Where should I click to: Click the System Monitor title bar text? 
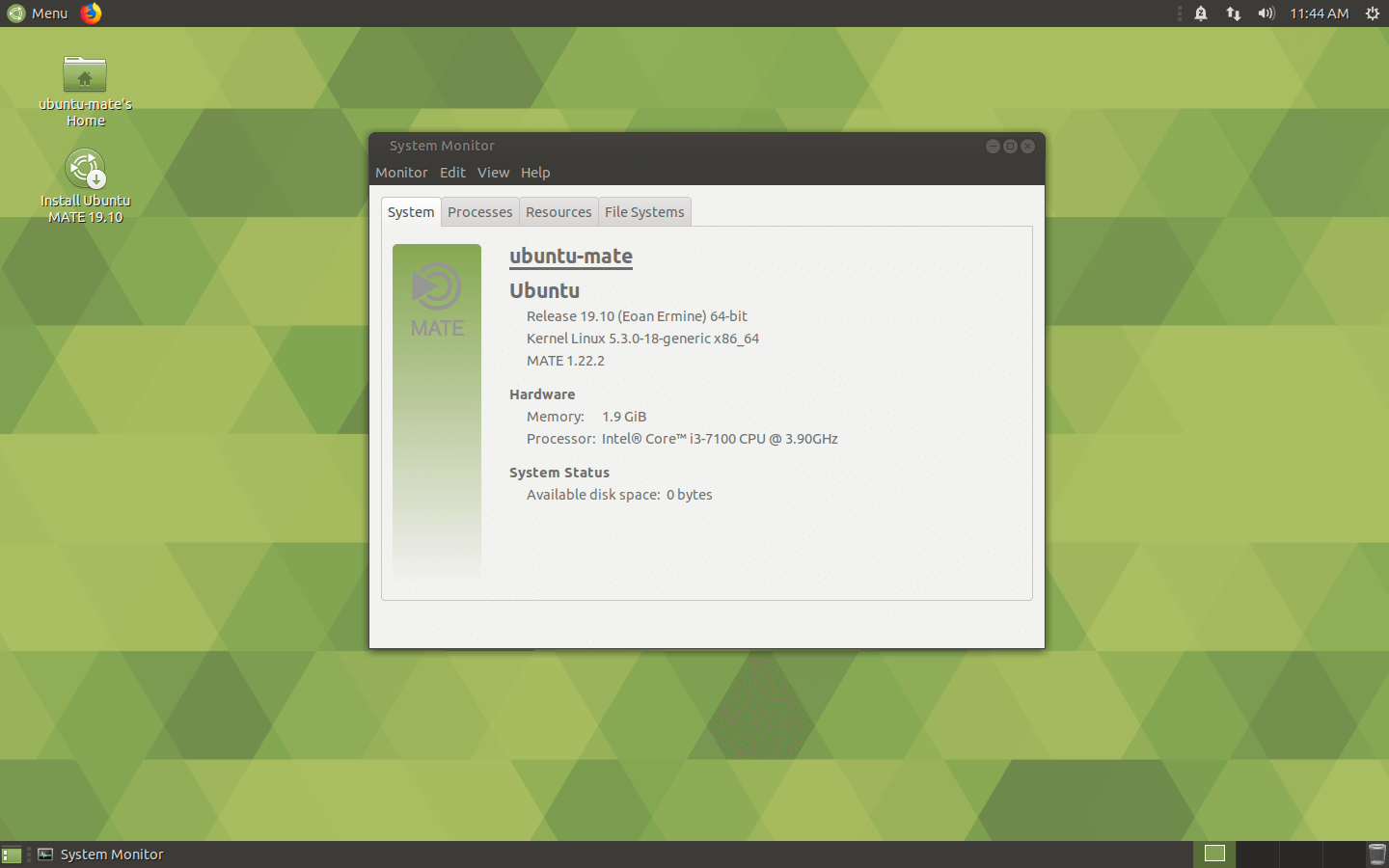click(x=442, y=146)
